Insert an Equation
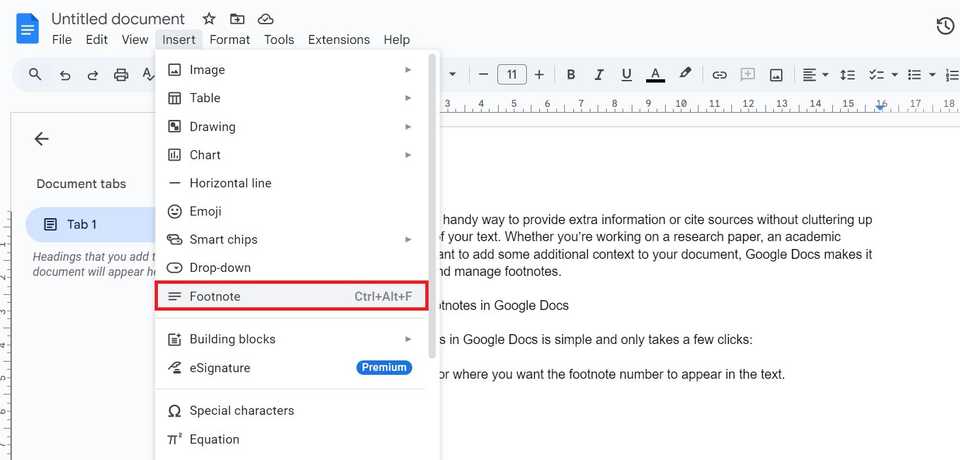 [x=291, y=439]
